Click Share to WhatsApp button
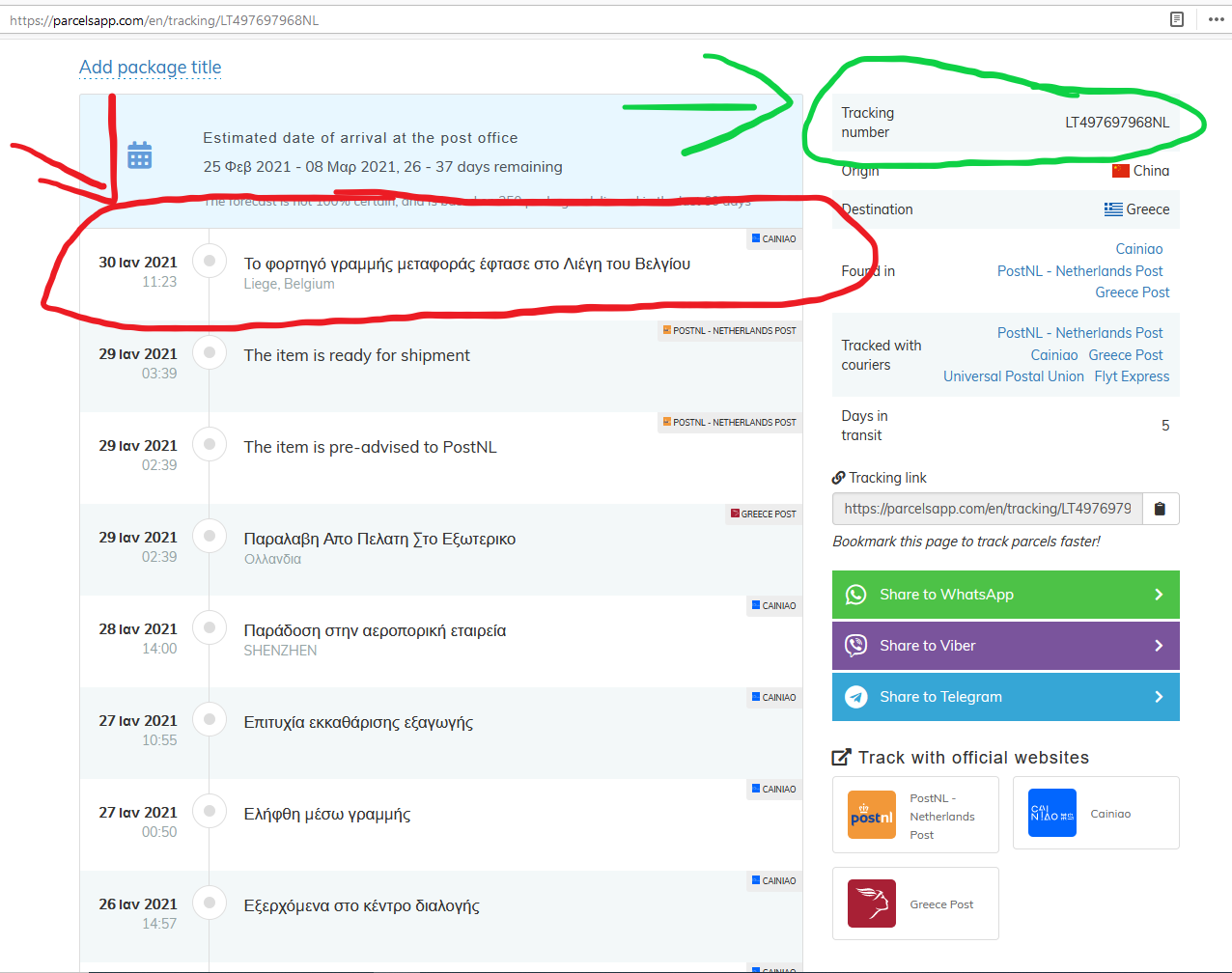 pos(1006,595)
